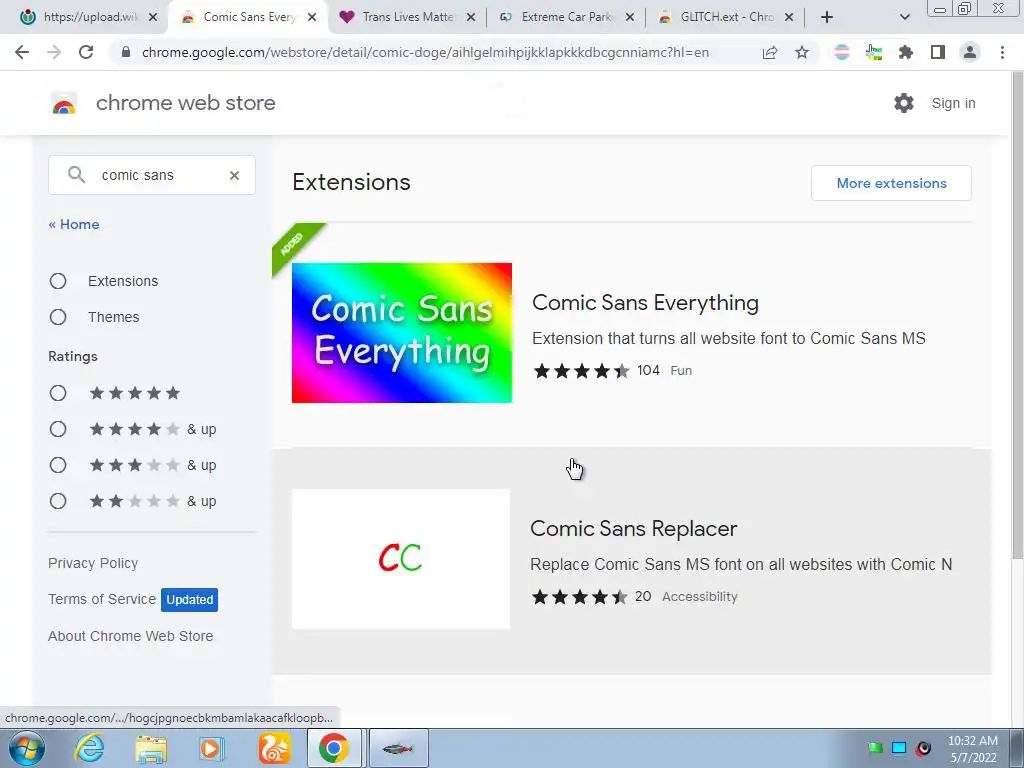Launch Internet Explorer from taskbar

(x=89, y=748)
